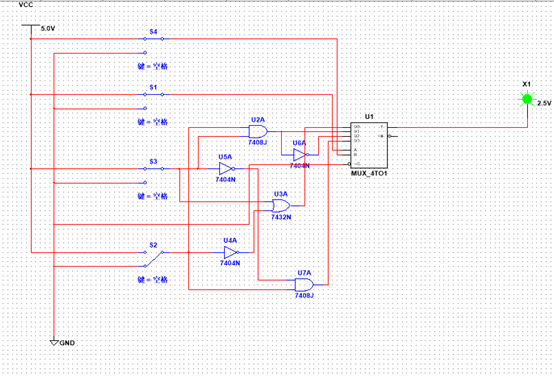The image size is (554, 376).
Task: Click the GND text label
Action: click(x=67, y=343)
